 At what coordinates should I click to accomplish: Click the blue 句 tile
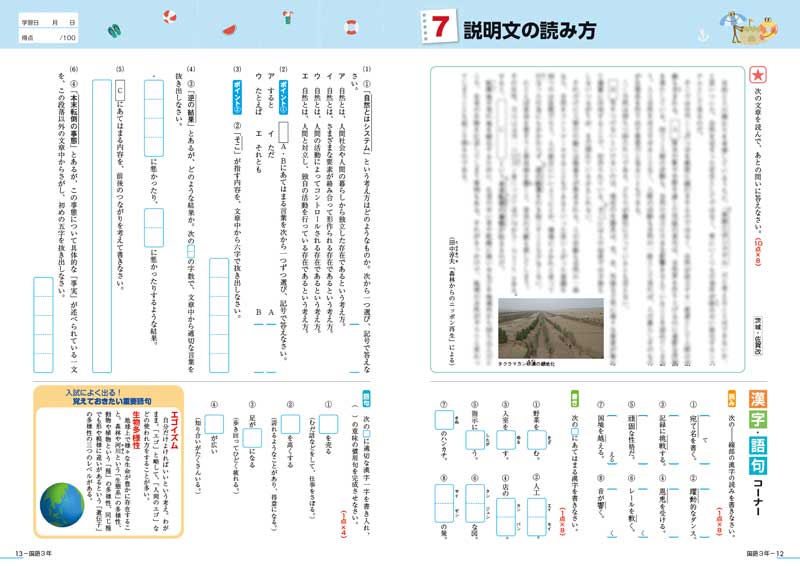click(758, 465)
